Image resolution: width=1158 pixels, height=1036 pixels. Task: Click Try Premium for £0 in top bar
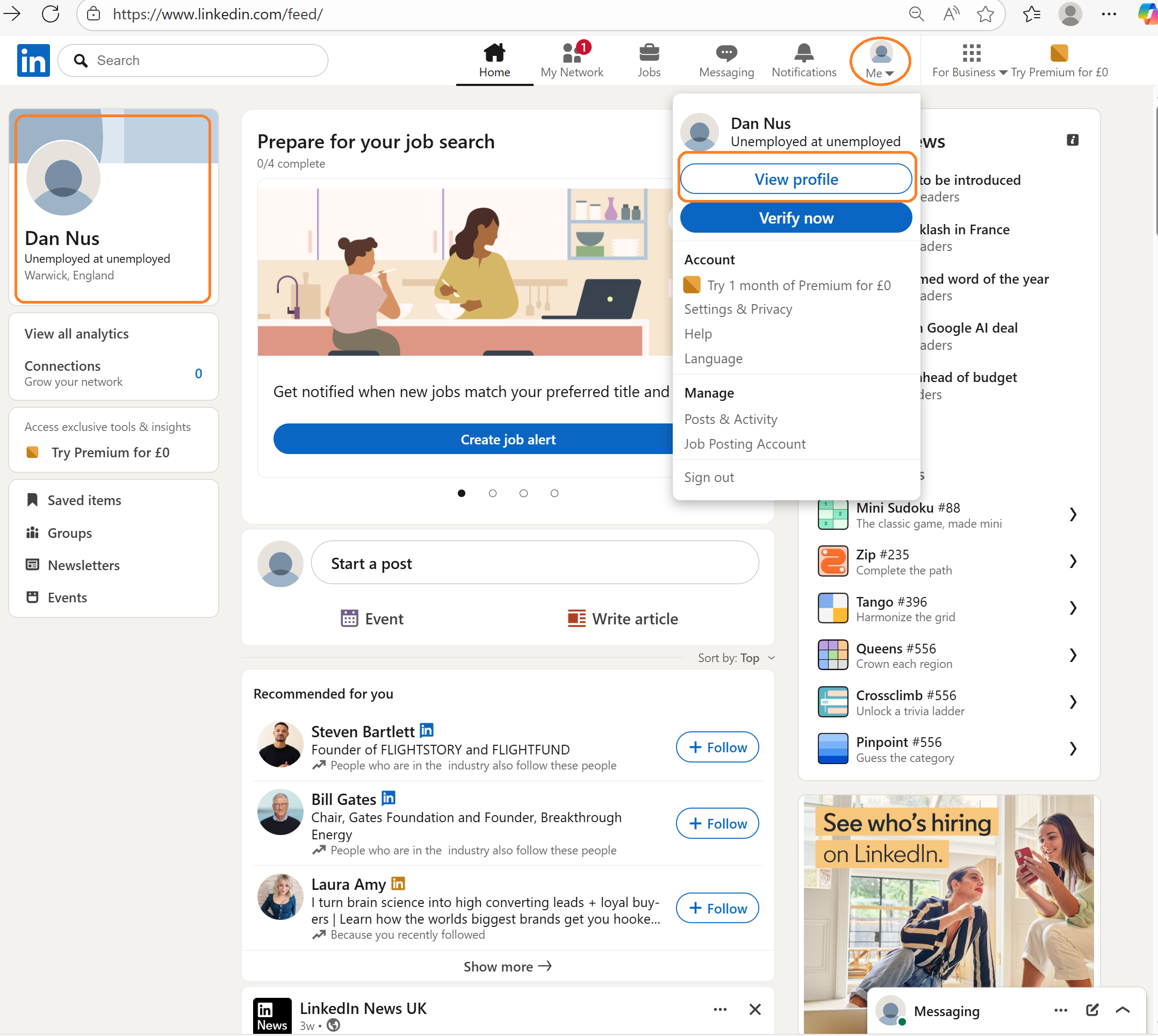1060,60
